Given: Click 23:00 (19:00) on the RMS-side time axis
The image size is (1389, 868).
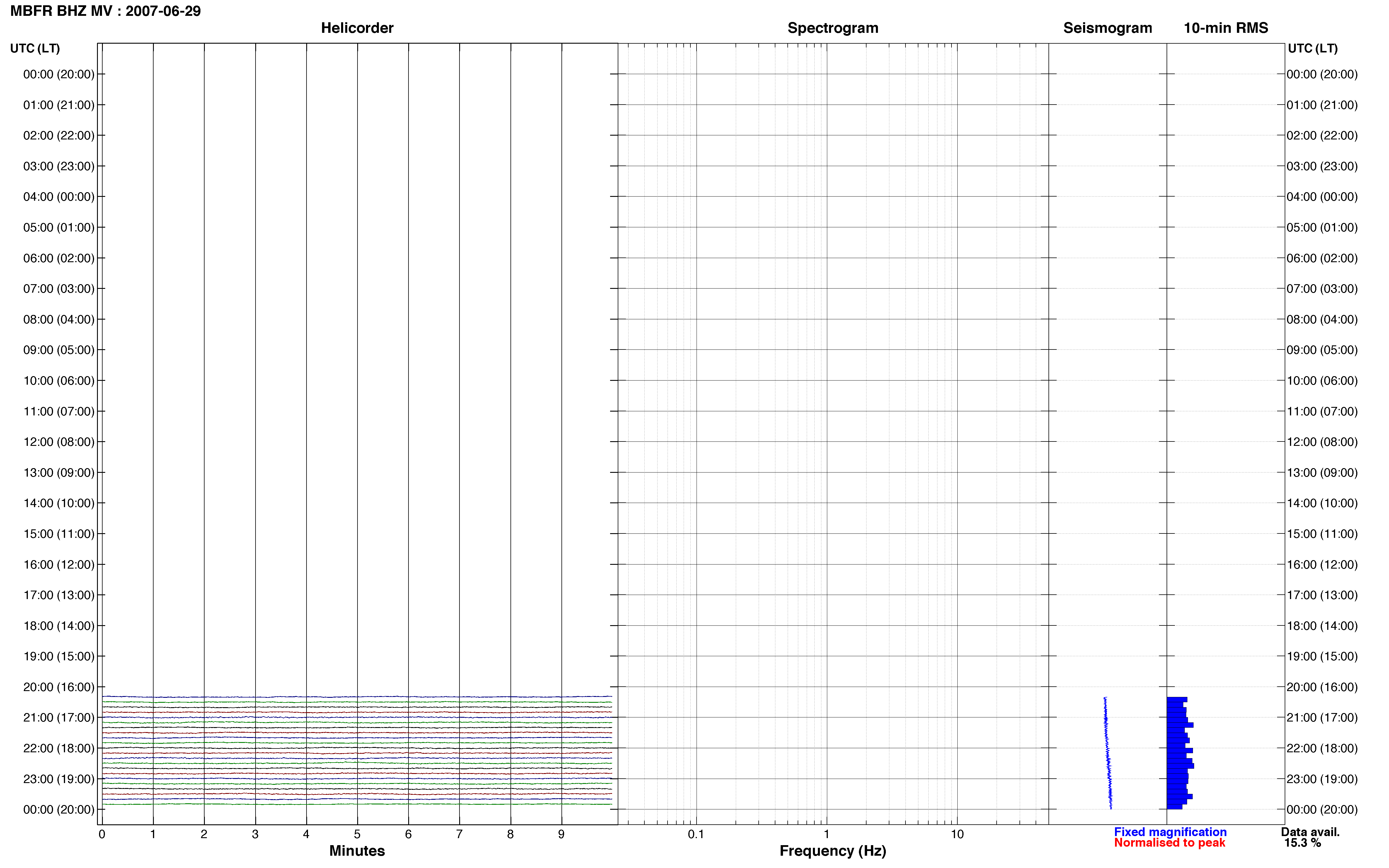Looking at the screenshot, I should click(1322, 779).
